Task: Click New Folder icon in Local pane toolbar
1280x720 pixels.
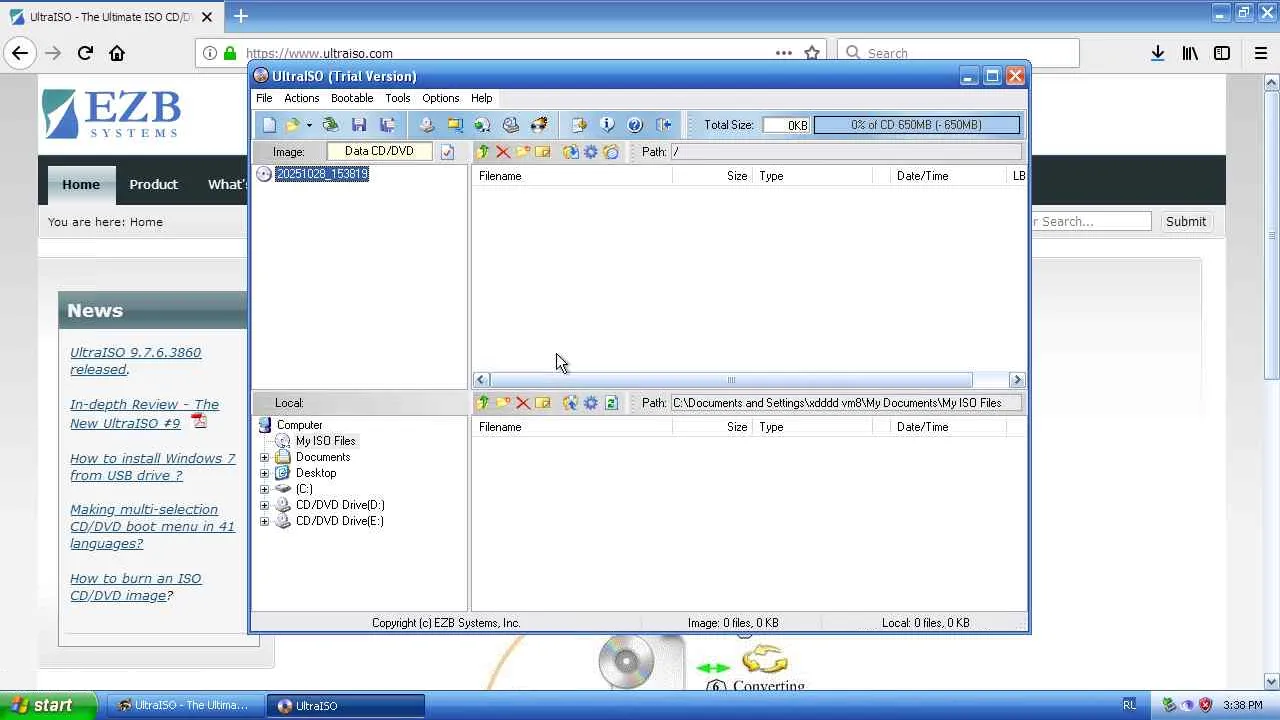Action: click(x=503, y=403)
